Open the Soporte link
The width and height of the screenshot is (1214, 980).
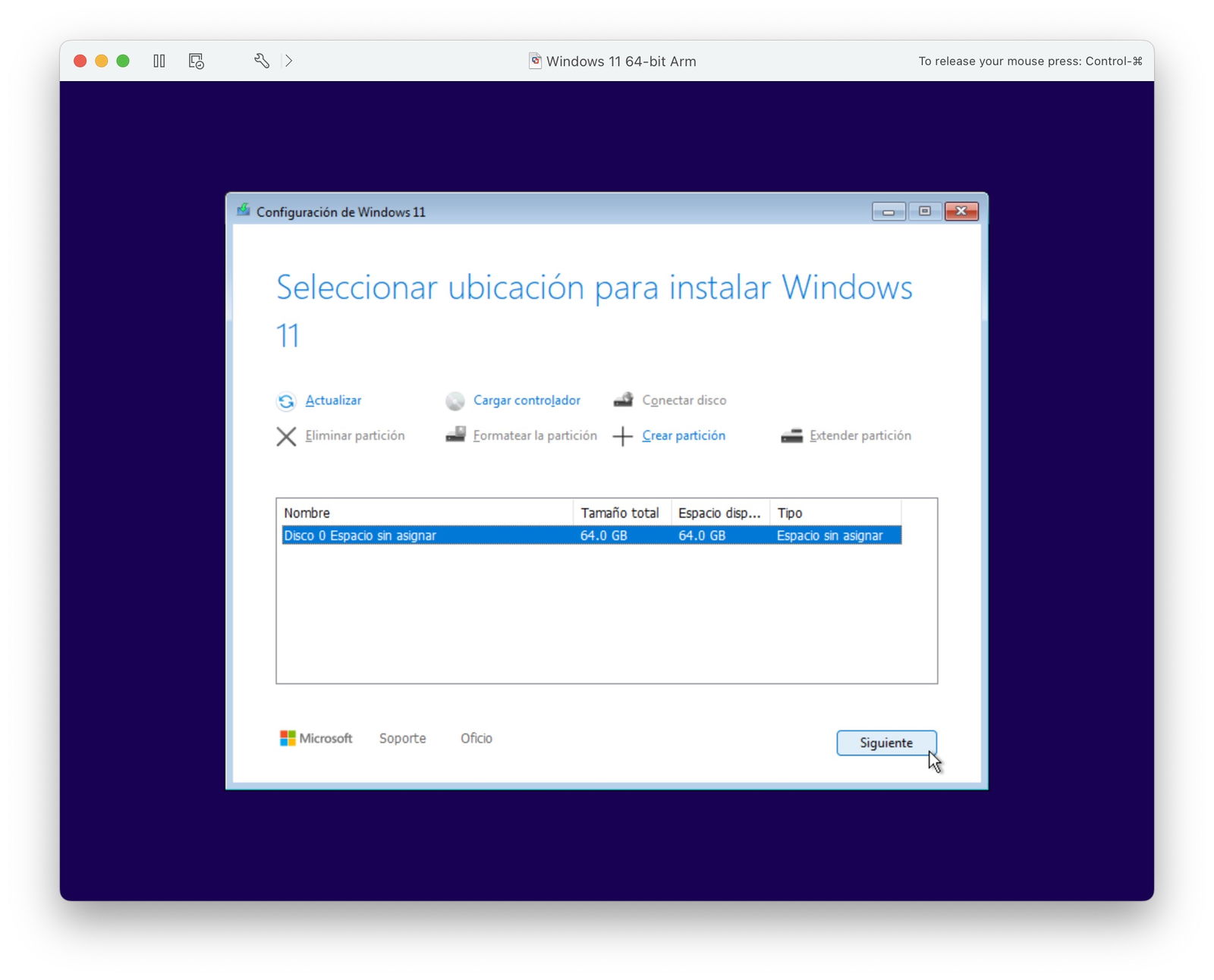(402, 738)
